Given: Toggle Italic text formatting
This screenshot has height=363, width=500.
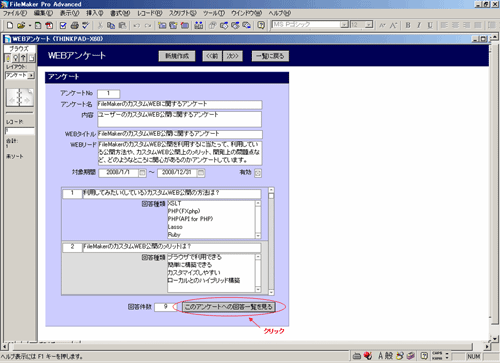Looking at the screenshot, I should click(x=419, y=25).
